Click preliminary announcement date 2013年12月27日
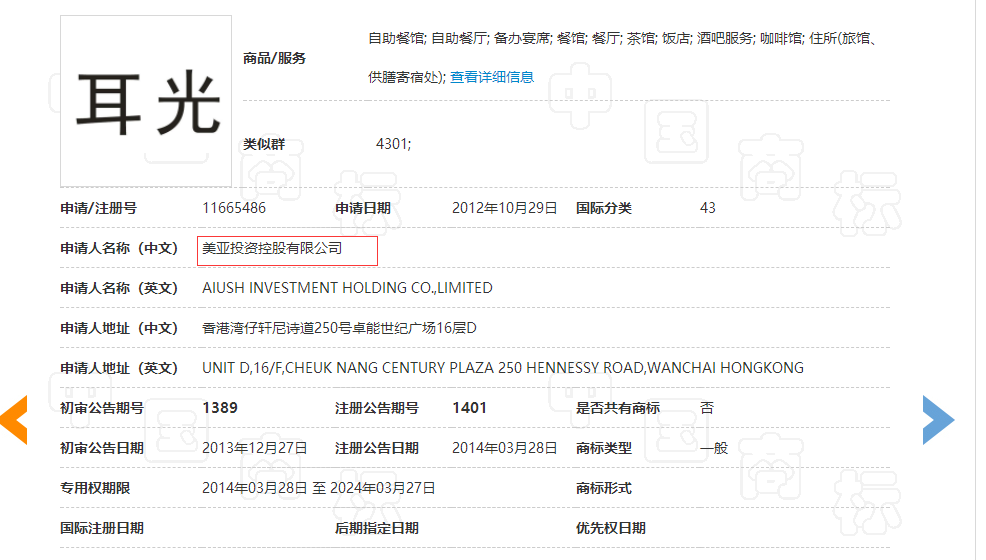The image size is (986, 560). (254, 448)
